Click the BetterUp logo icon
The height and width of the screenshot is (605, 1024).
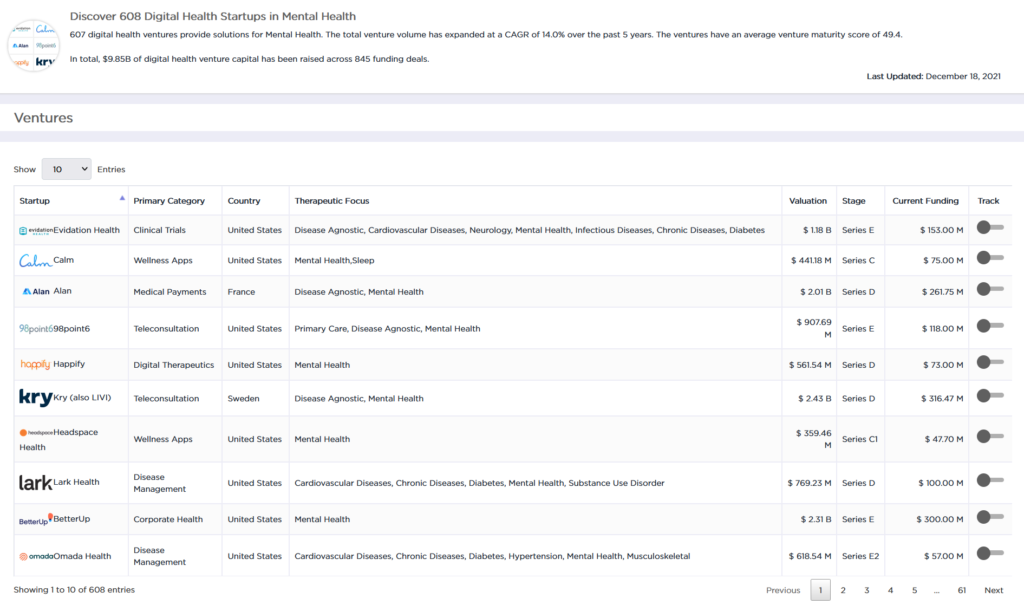coord(36,520)
